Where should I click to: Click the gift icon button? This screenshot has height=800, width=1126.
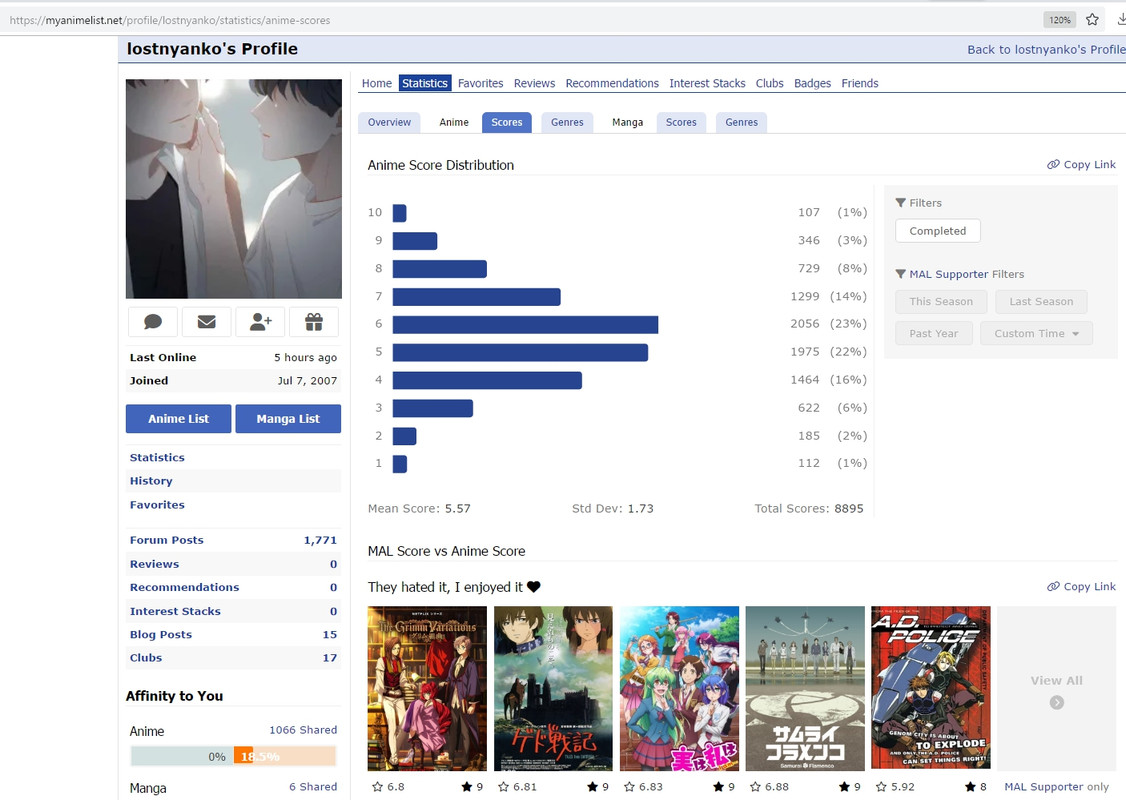[x=314, y=322]
